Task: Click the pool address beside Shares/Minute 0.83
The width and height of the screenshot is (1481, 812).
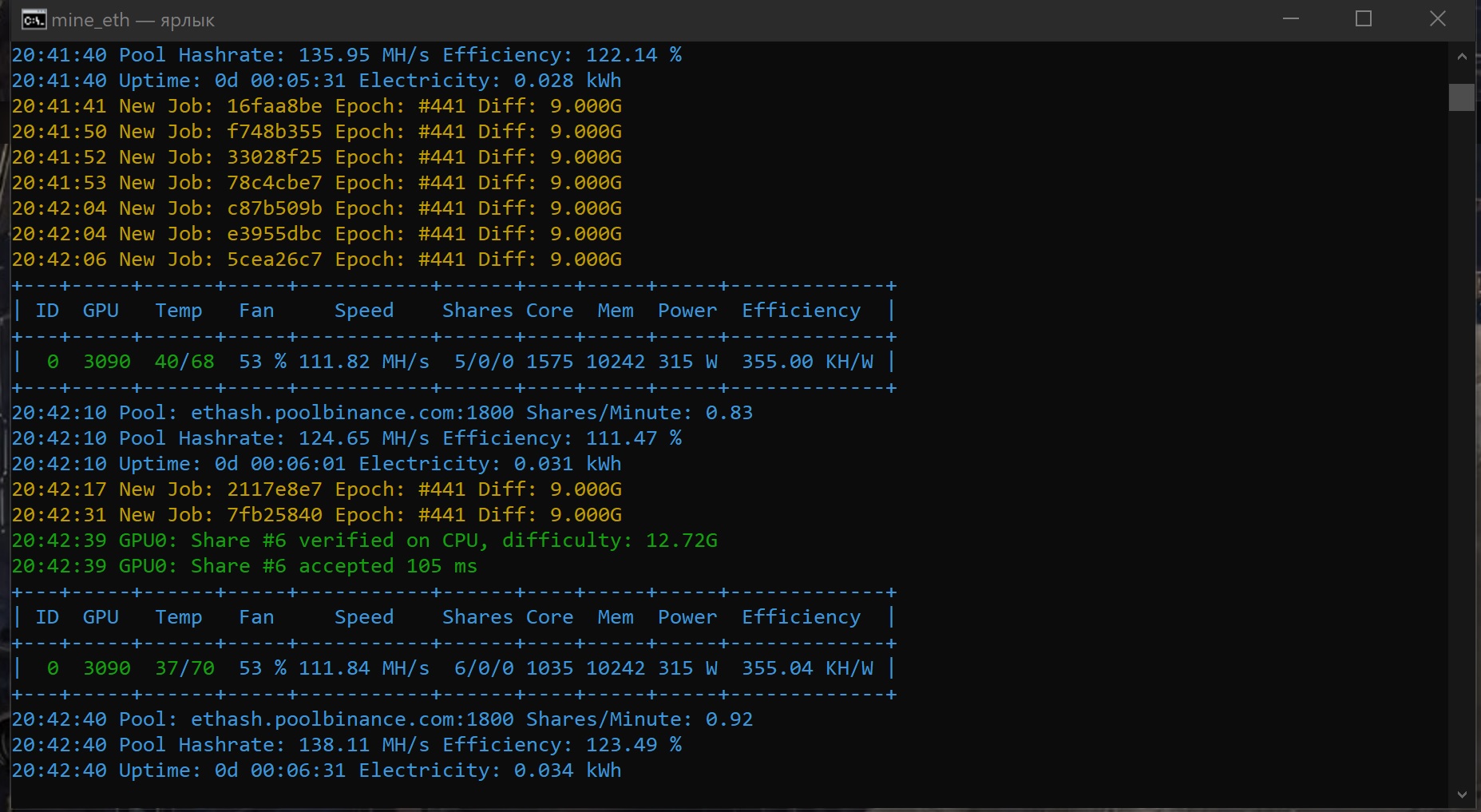Action: click(x=352, y=413)
